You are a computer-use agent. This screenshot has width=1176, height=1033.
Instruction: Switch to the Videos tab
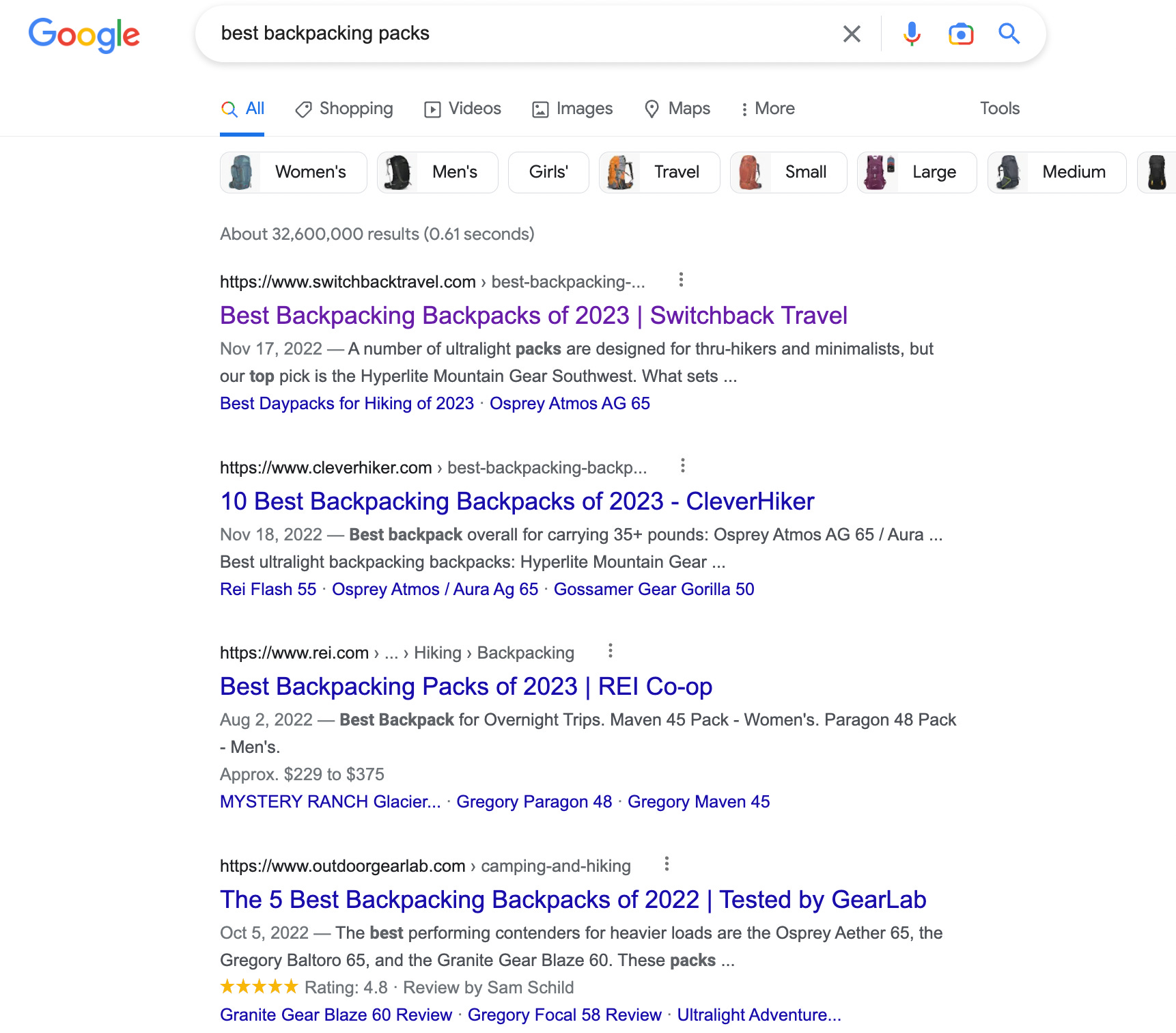[462, 109]
